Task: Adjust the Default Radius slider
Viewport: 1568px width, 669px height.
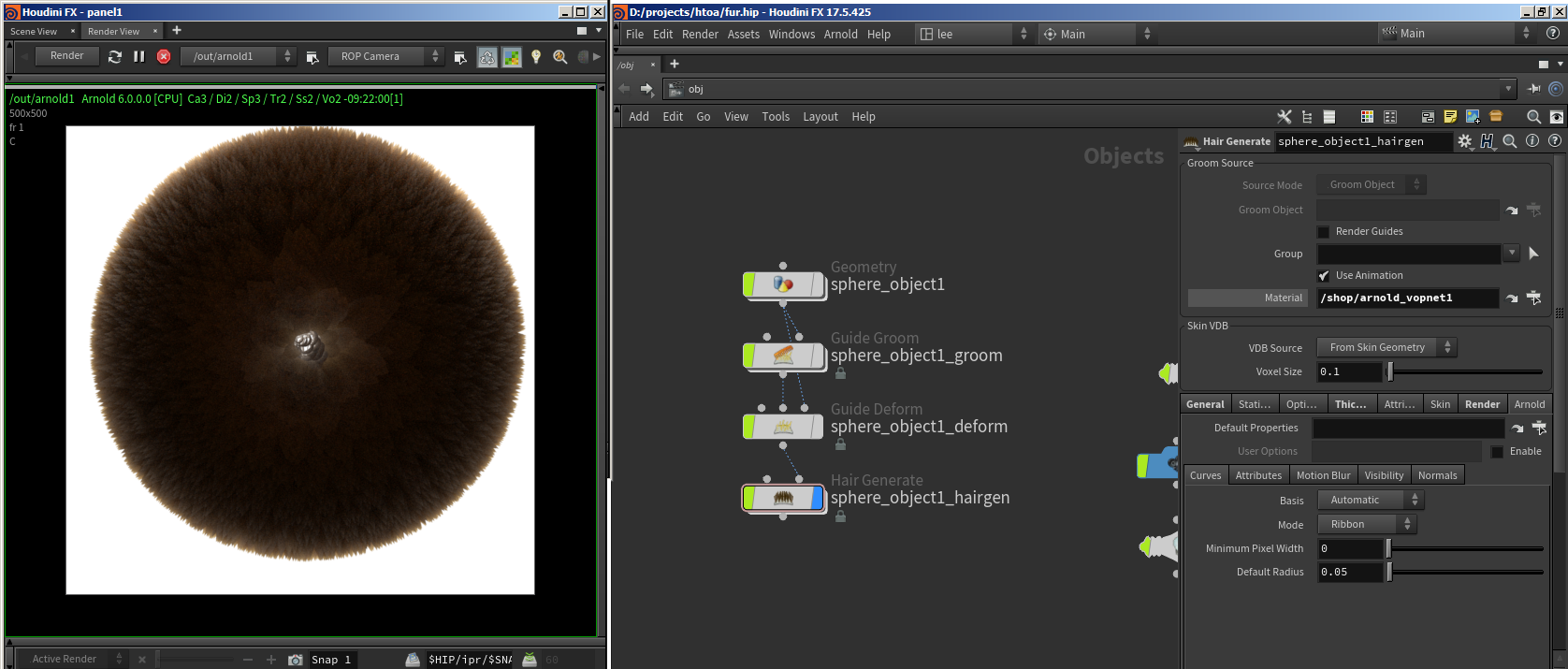Action: tap(1465, 572)
